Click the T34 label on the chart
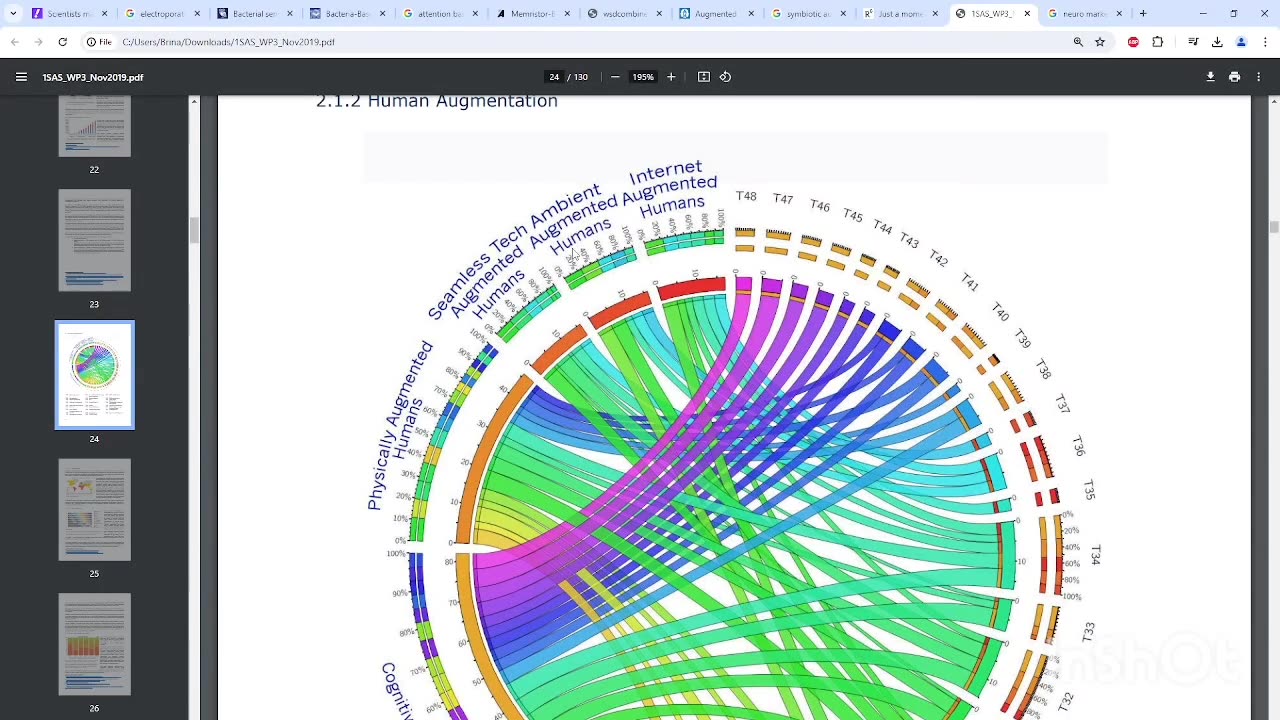Screen dimensions: 1280x720 point(1095,555)
